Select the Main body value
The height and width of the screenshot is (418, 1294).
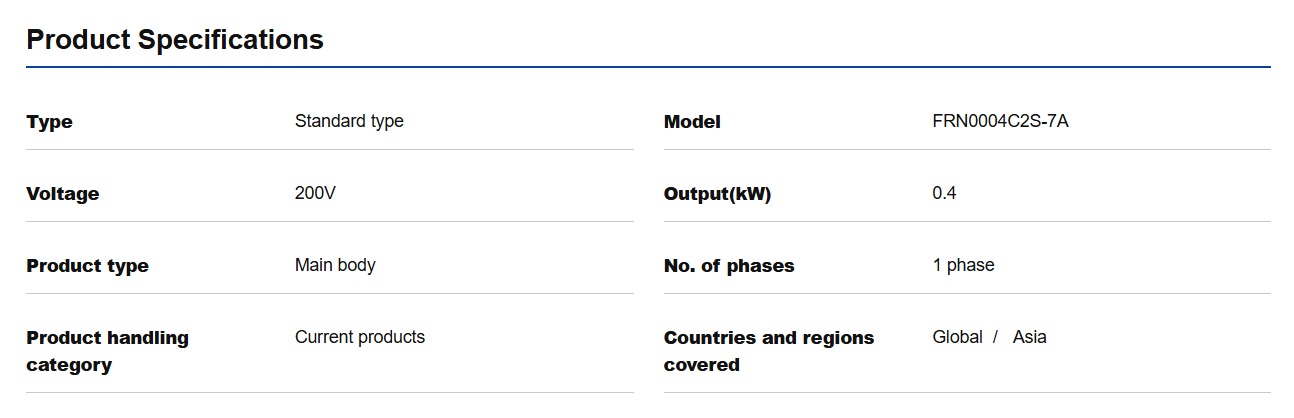click(x=335, y=265)
